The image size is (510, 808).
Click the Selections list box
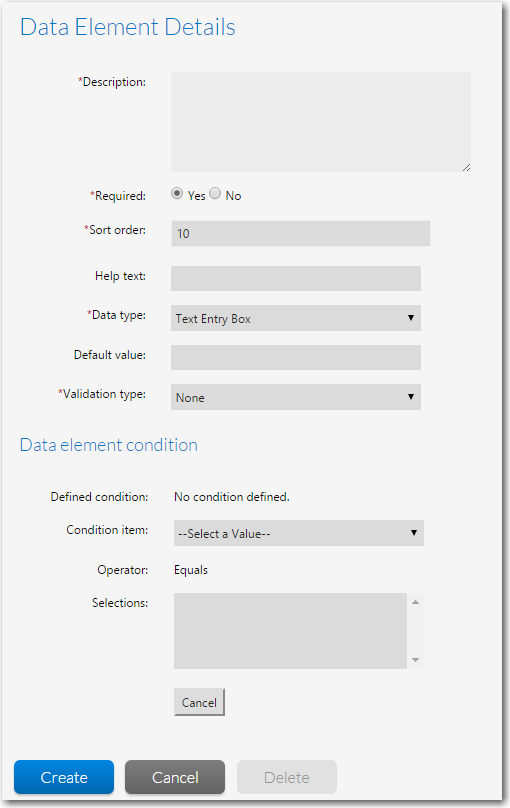(x=291, y=631)
